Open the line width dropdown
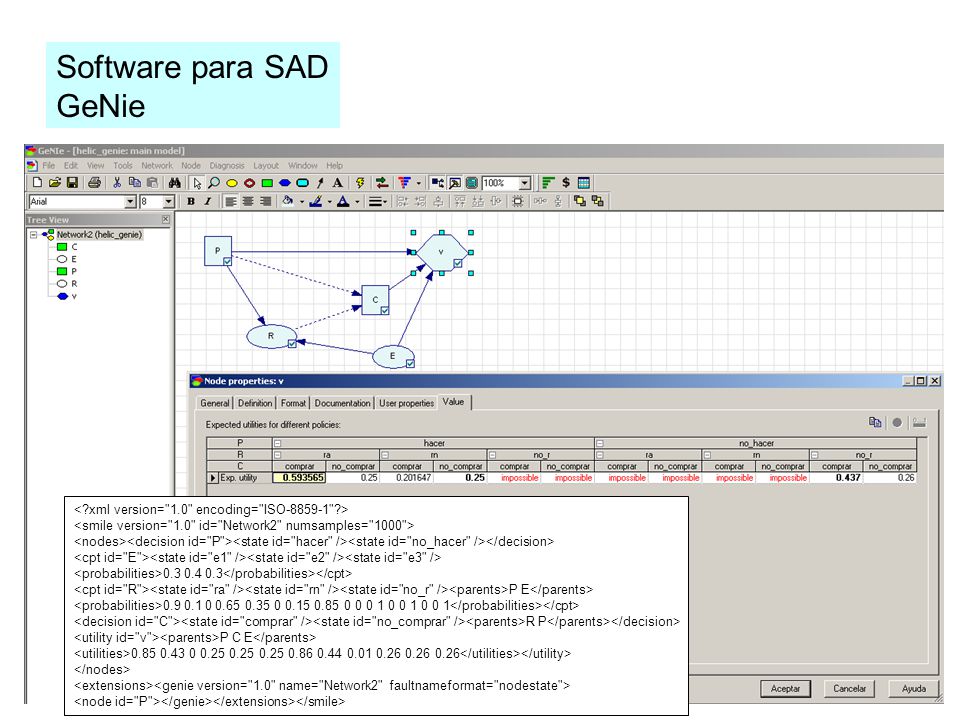The width and height of the screenshot is (960, 720). pos(378,201)
